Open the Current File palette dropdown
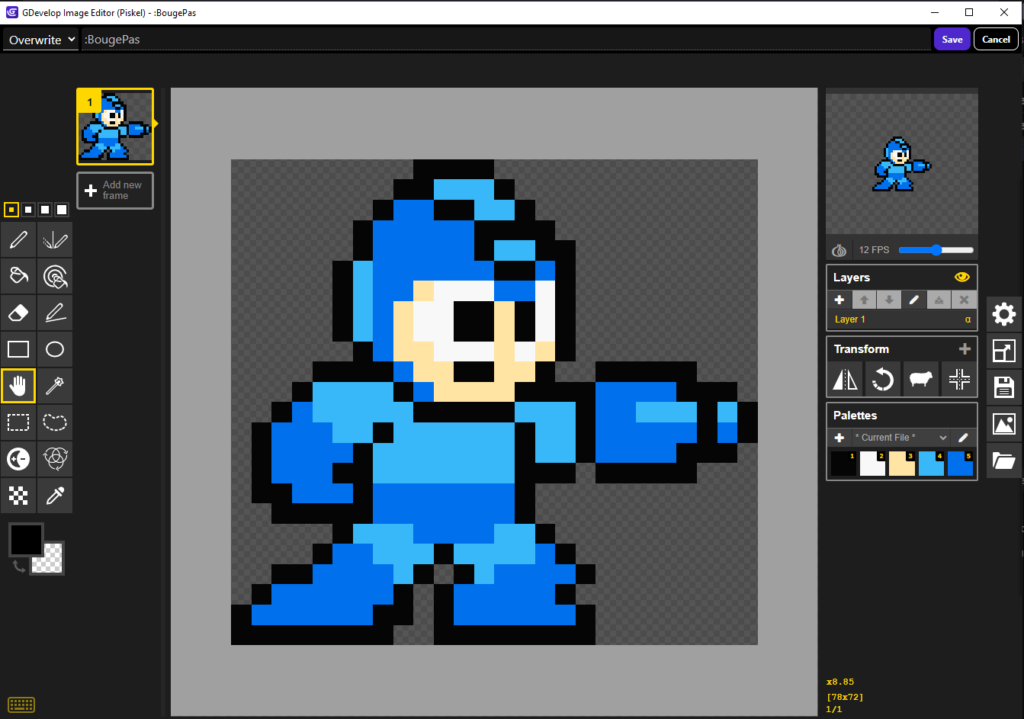Screen dimensions: 1024x719 pos(901,438)
